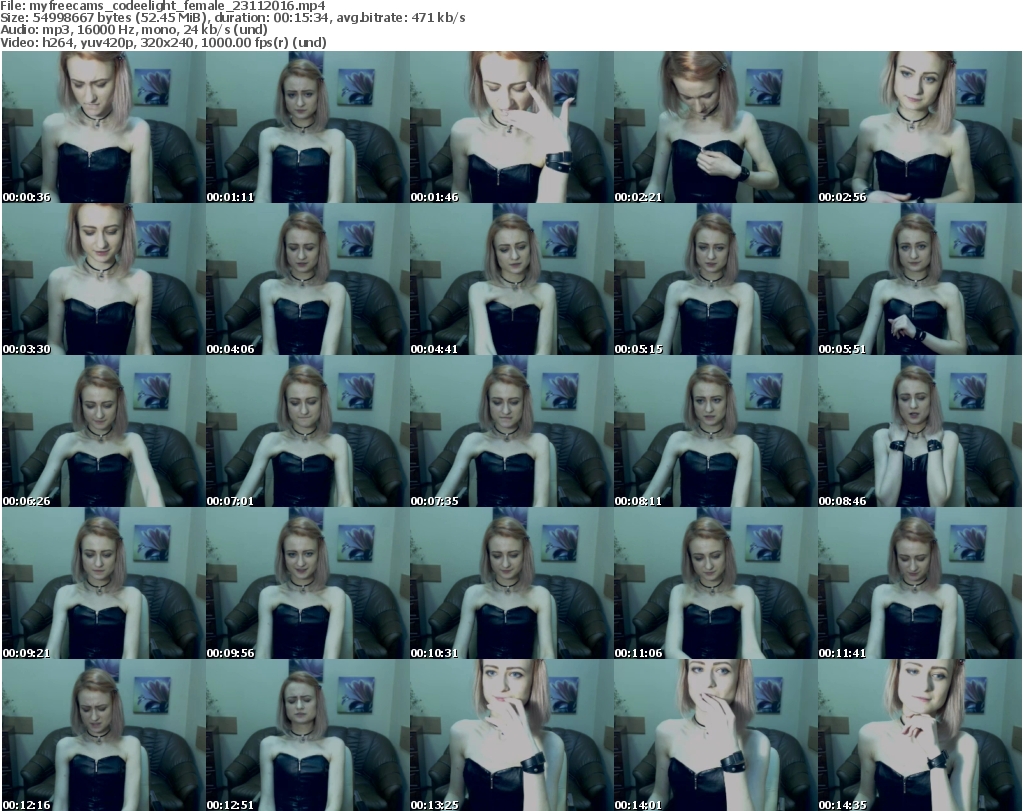Select the thumbnail timestamped 00:08:46

click(x=920, y=432)
